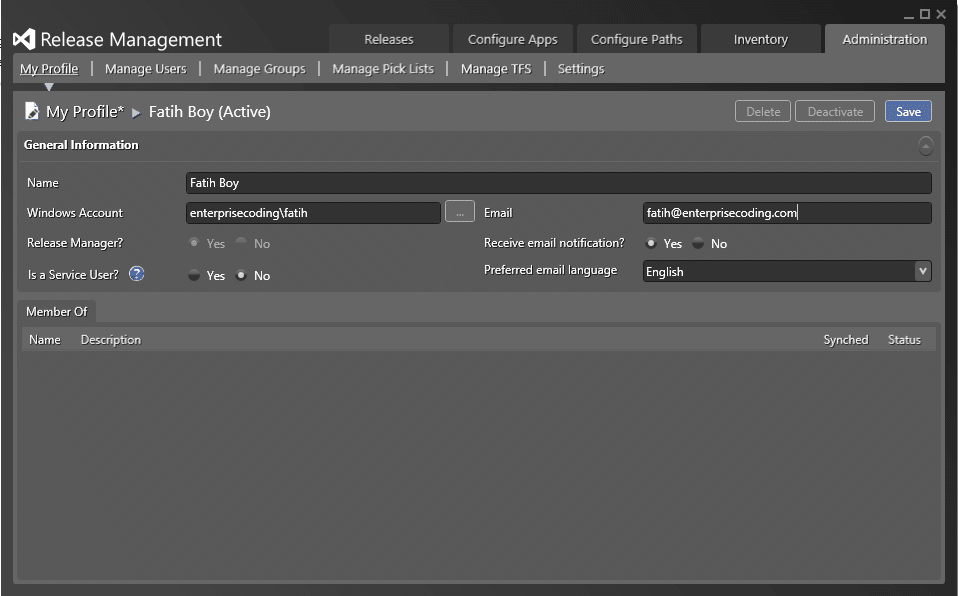Image resolution: width=958 pixels, height=596 pixels.
Task: Click the Email input field
Action: (787, 213)
